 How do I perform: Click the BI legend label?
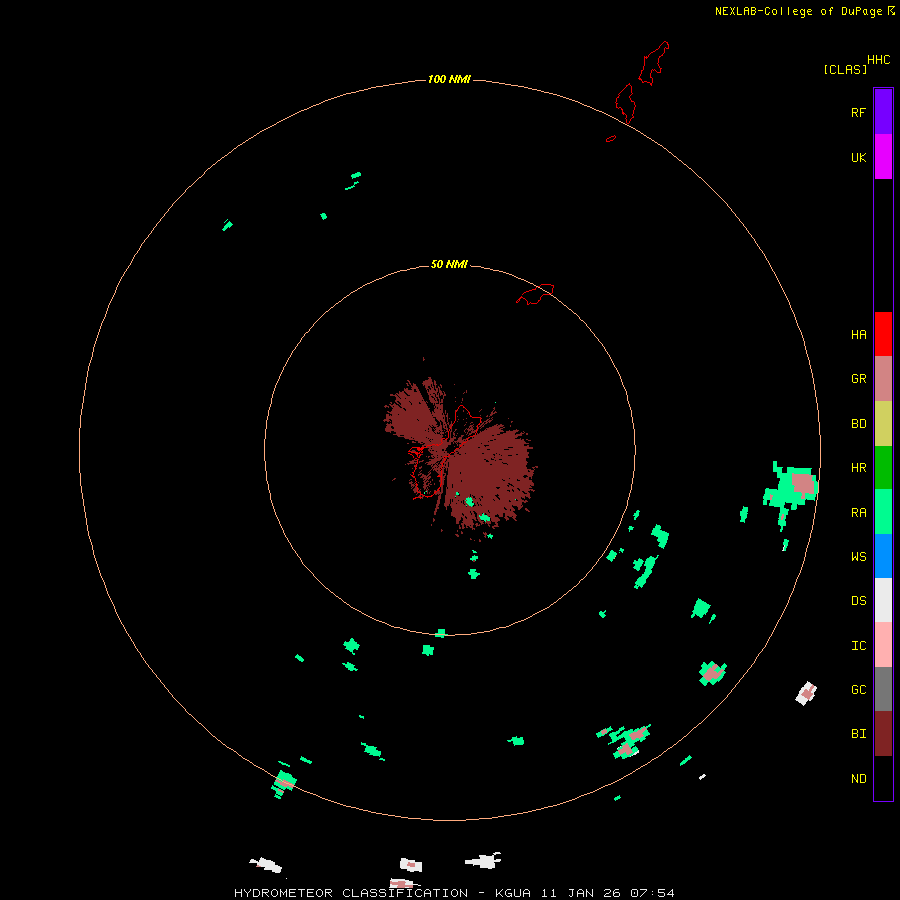pos(858,734)
